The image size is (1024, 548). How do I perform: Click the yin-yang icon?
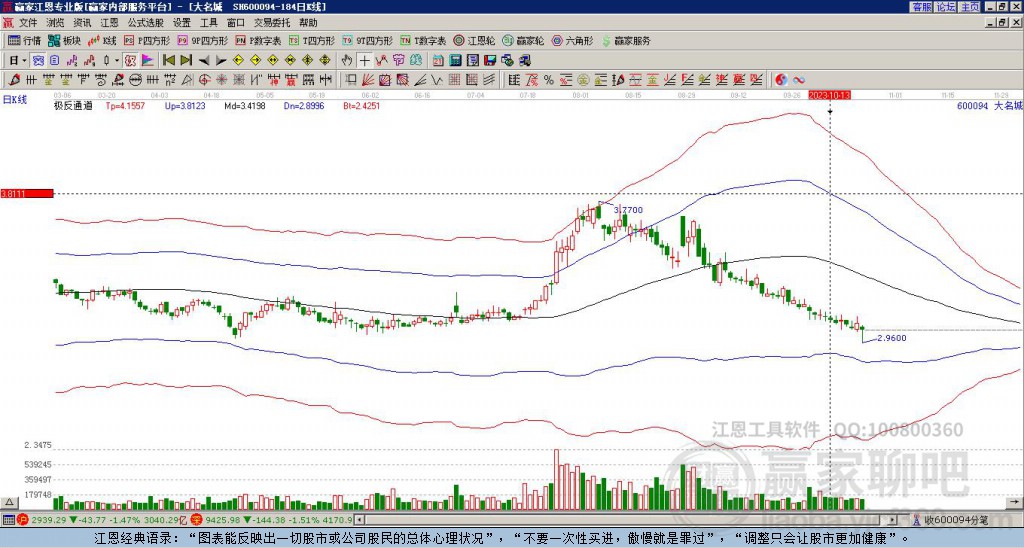781,80
